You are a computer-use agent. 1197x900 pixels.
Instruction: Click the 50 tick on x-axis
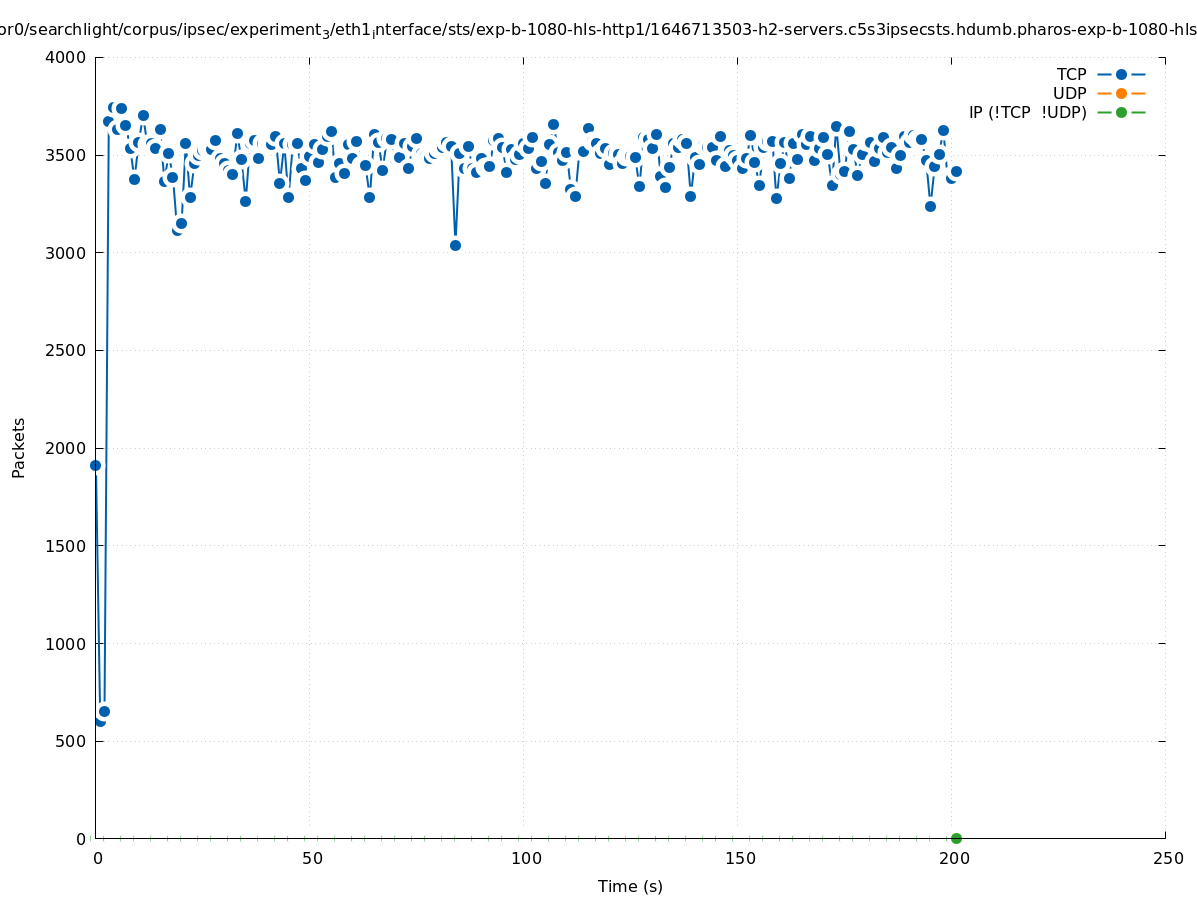pos(312,858)
